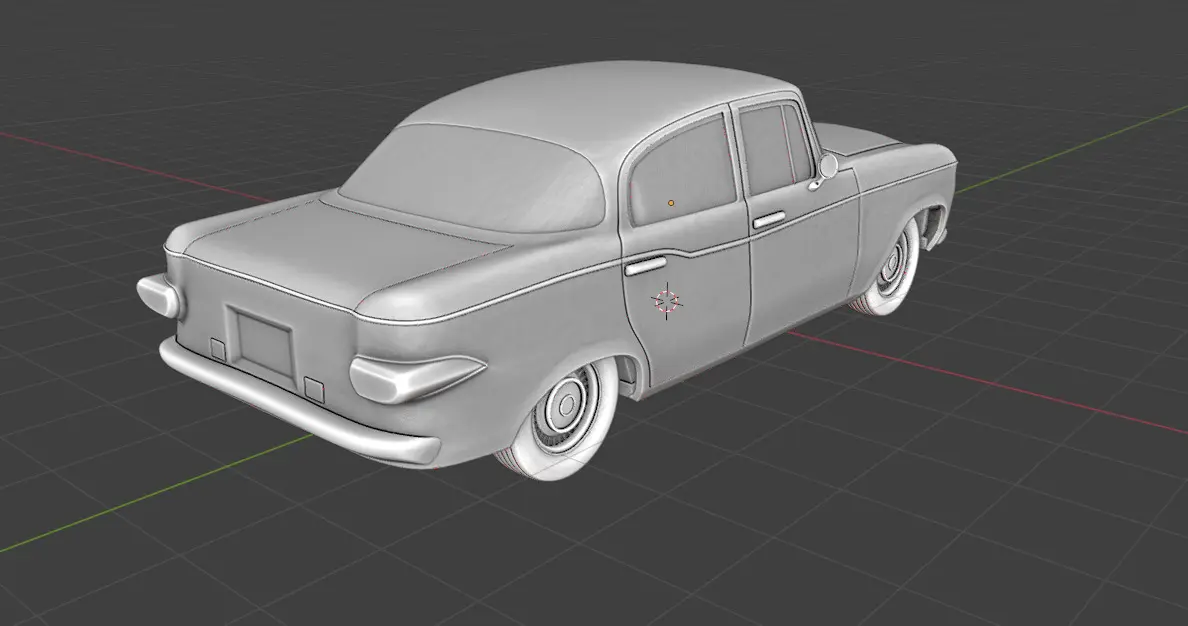The image size is (1188, 626).
Task: Select the front door handle
Action: [x=768, y=220]
